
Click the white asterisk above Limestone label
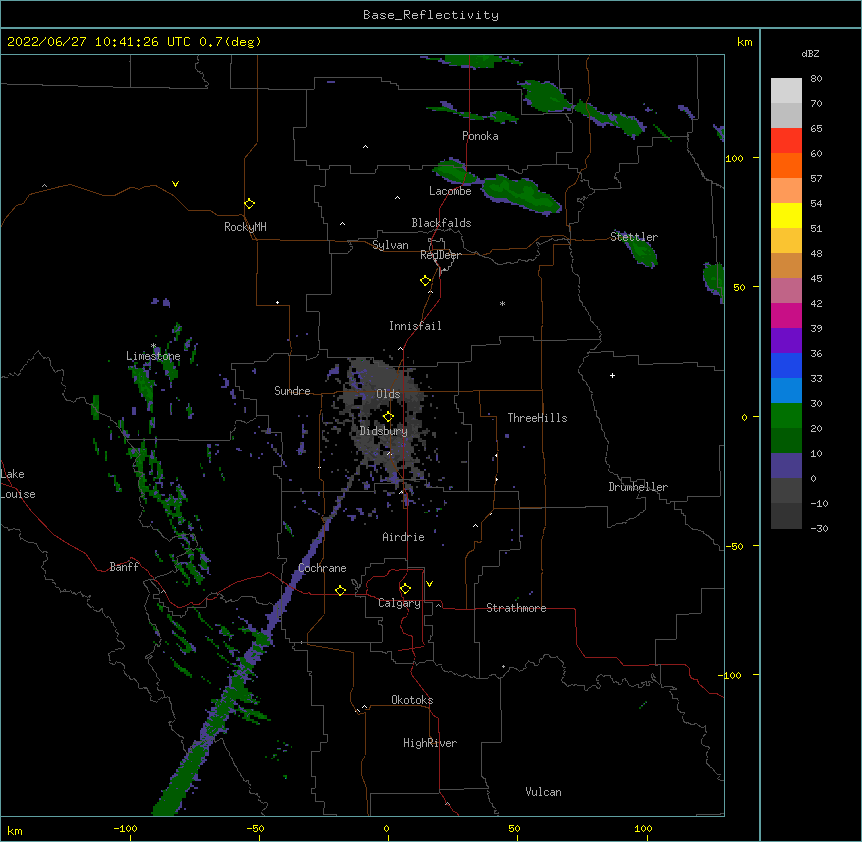pyautogui.click(x=154, y=346)
